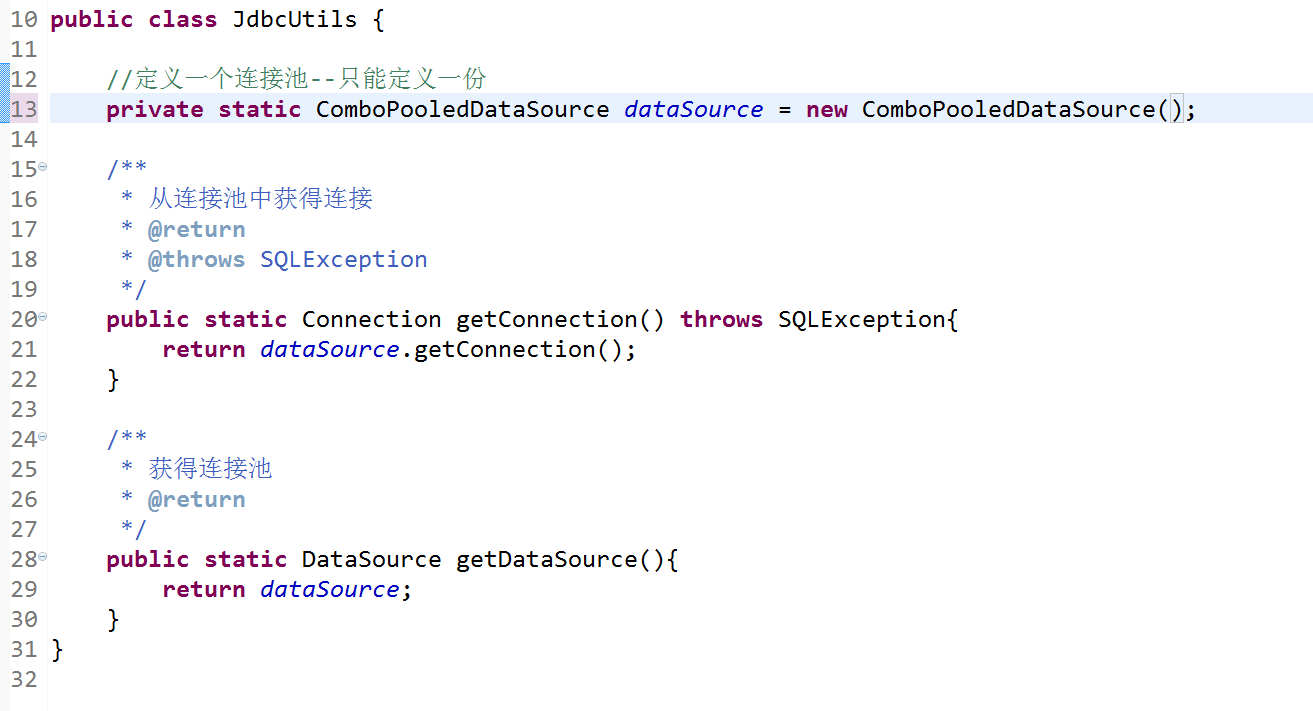Click the @return tag on line 17
This screenshot has width=1313, height=711.
tap(197, 229)
